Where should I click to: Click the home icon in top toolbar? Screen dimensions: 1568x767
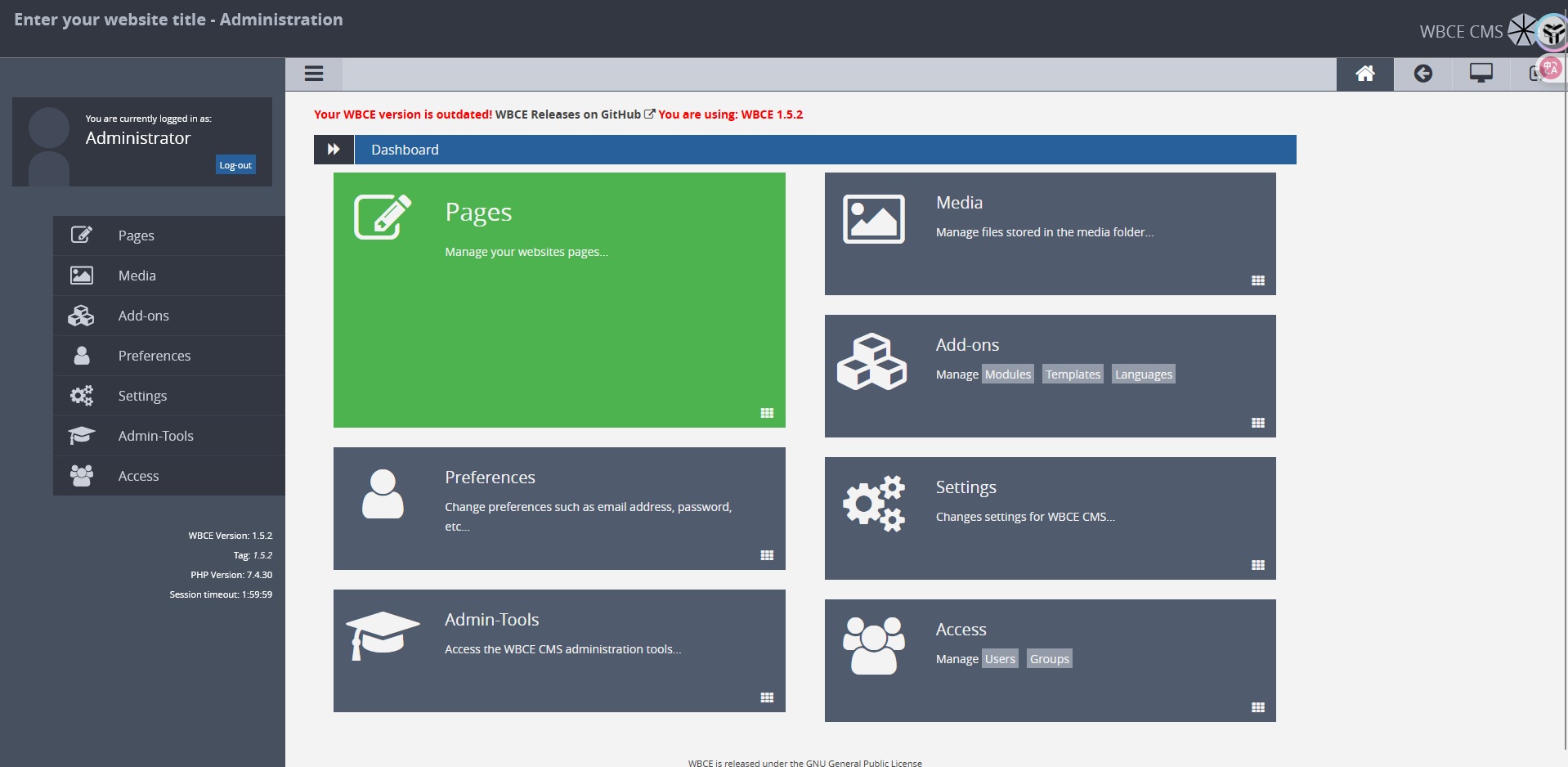tap(1364, 74)
